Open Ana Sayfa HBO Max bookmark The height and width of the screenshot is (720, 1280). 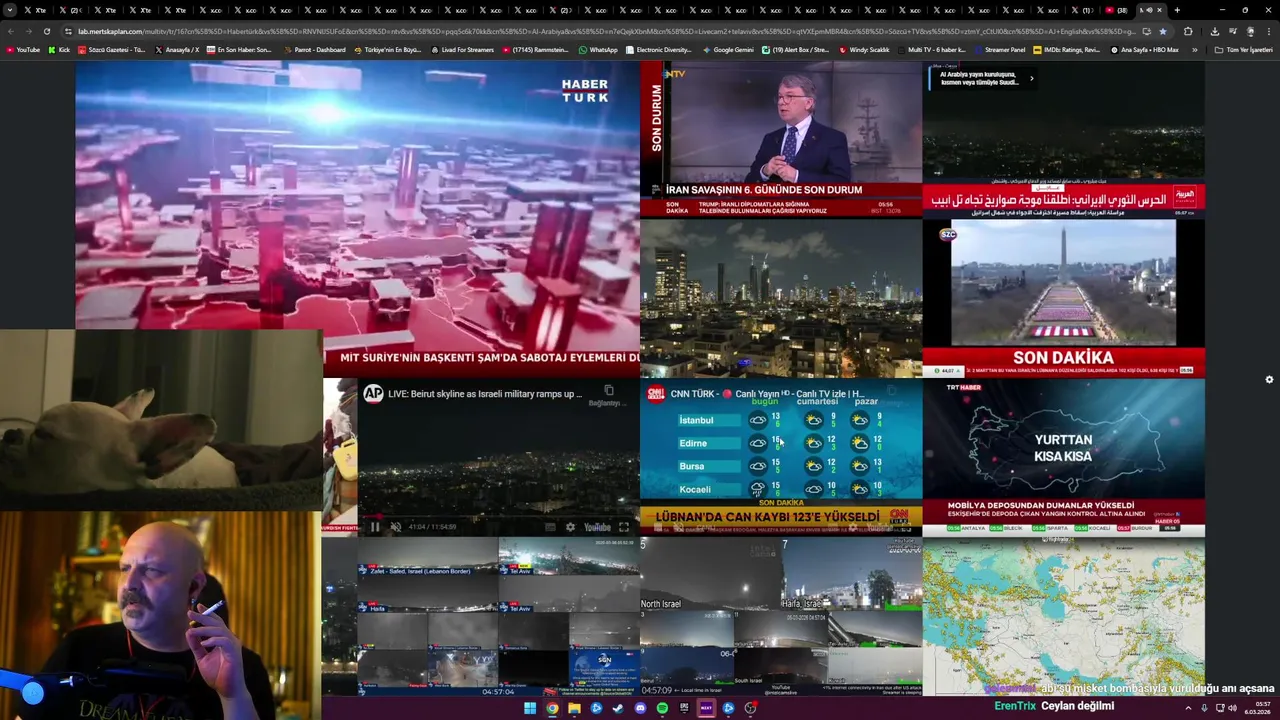pos(1144,49)
